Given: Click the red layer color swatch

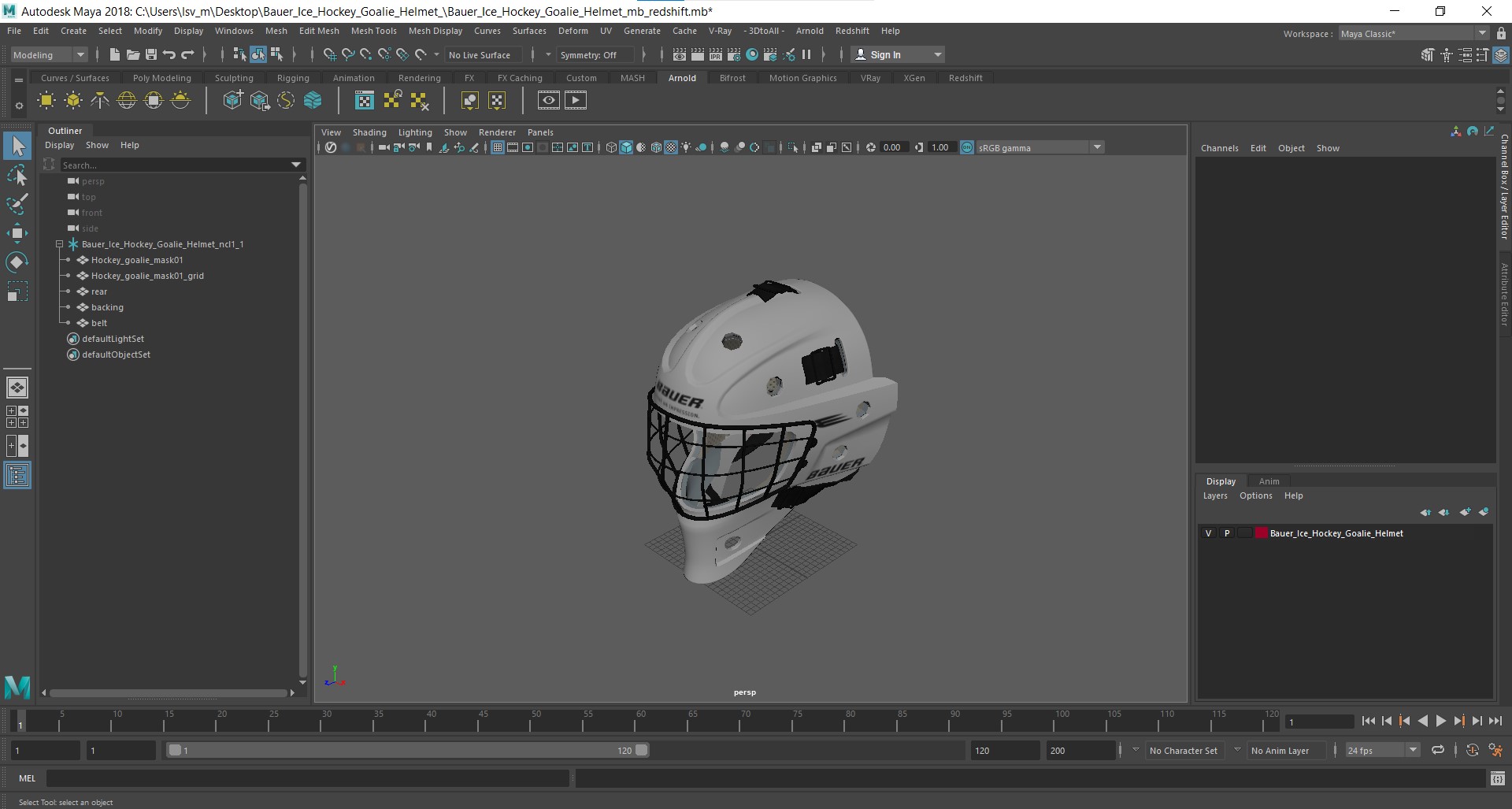Looking at the screenshot, I should [x=1262, y=533].
